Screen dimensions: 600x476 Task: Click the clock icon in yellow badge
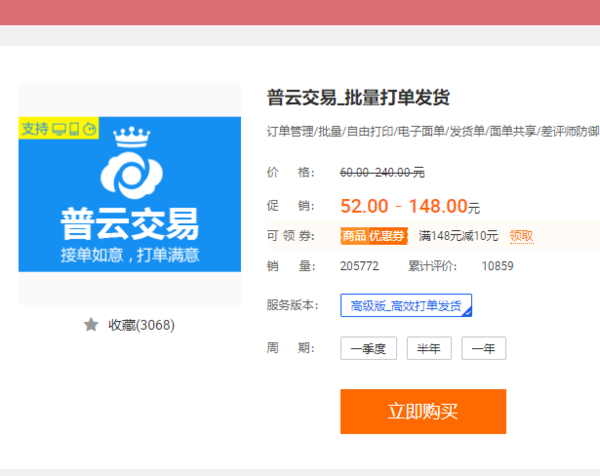[90, 129]
